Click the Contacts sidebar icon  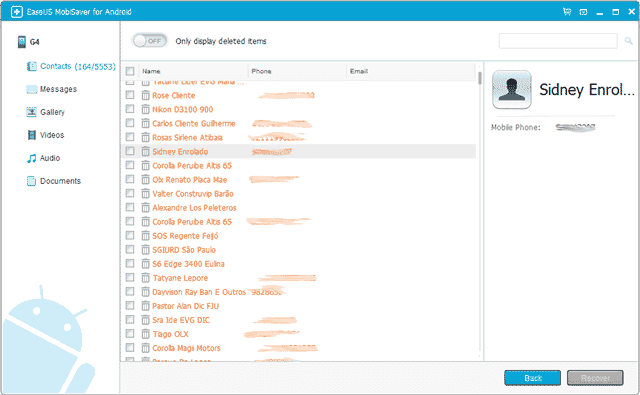tap(31, 66)
